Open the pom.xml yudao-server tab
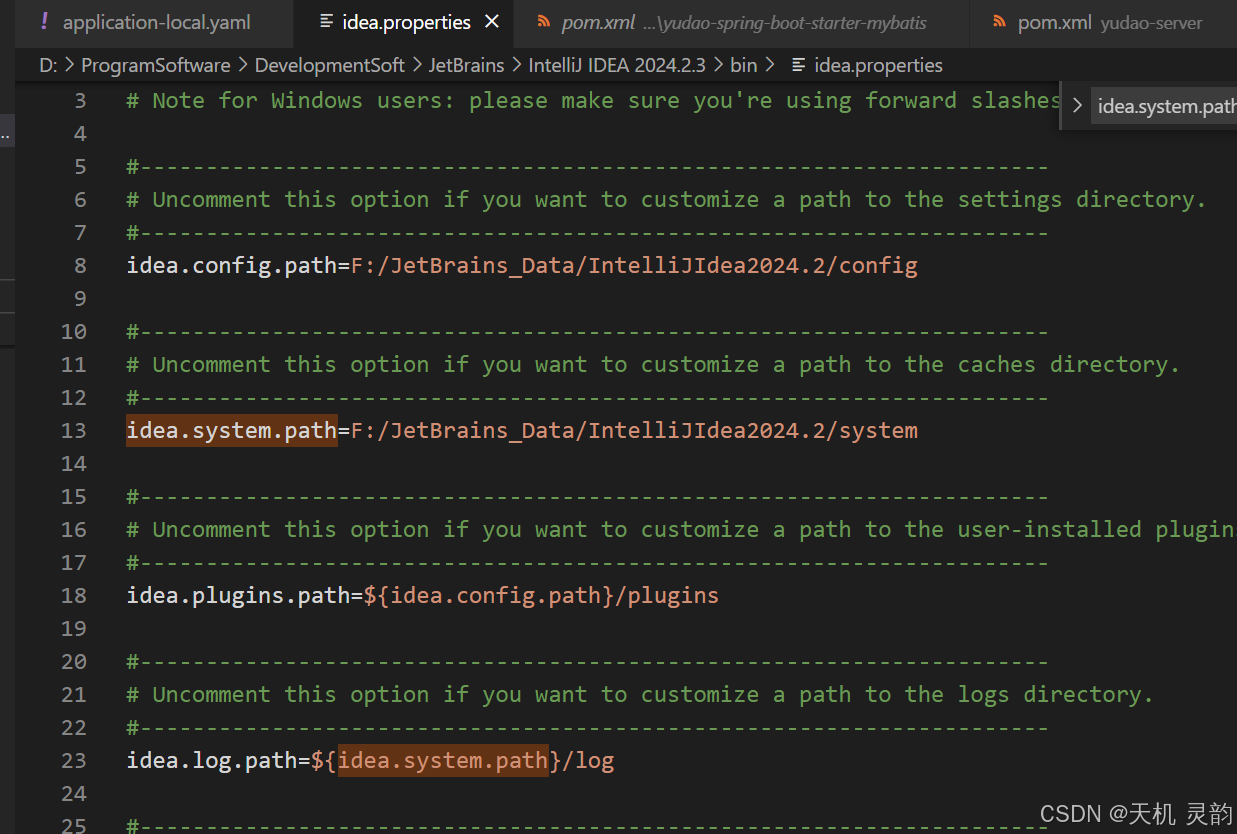This screenshot has width=1237, height=834. click(x=1103, y=22)
